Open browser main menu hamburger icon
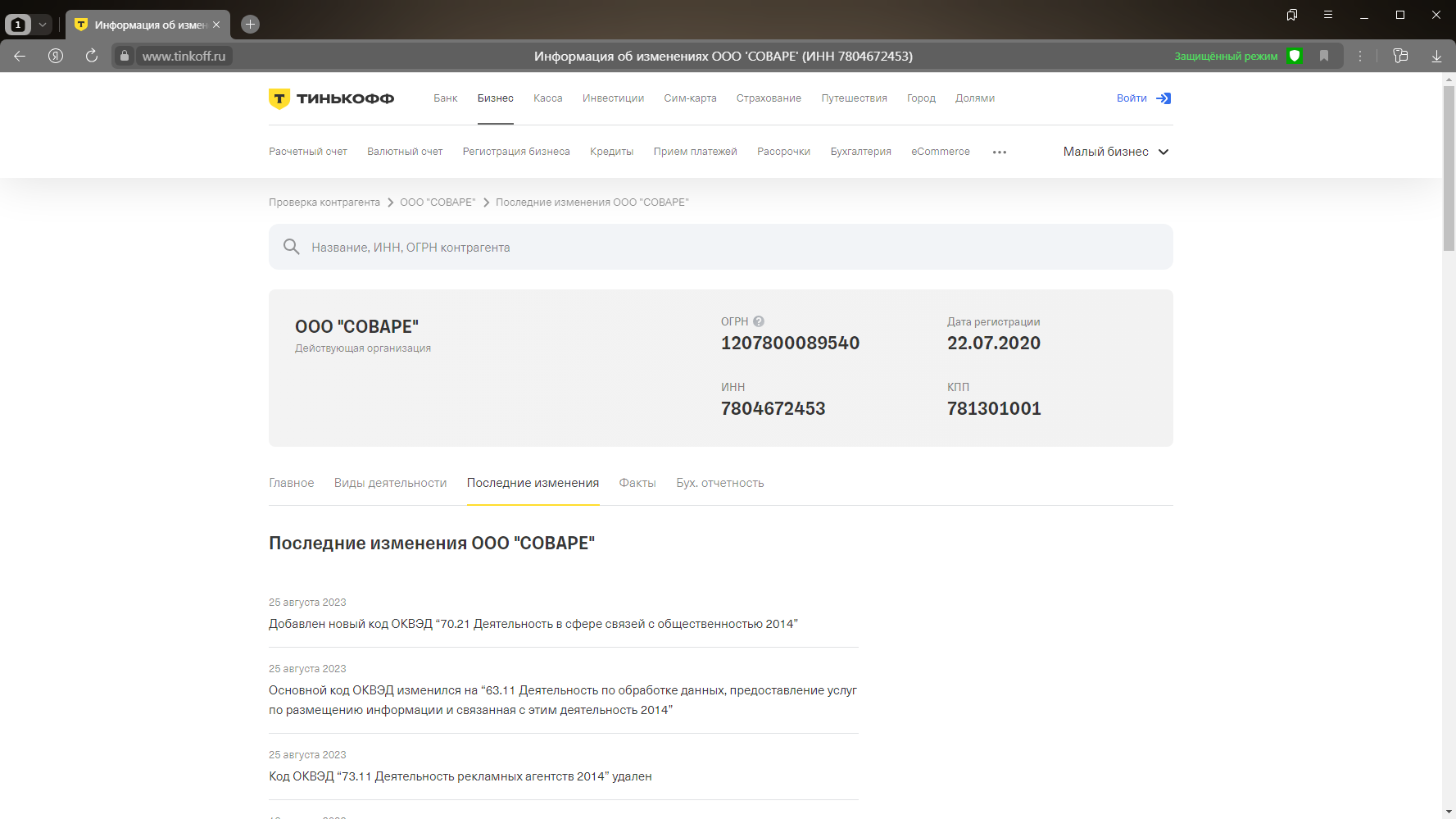Image resolution: width=1456 pixels, height=819 pixels. click(x=1328, y=15)
